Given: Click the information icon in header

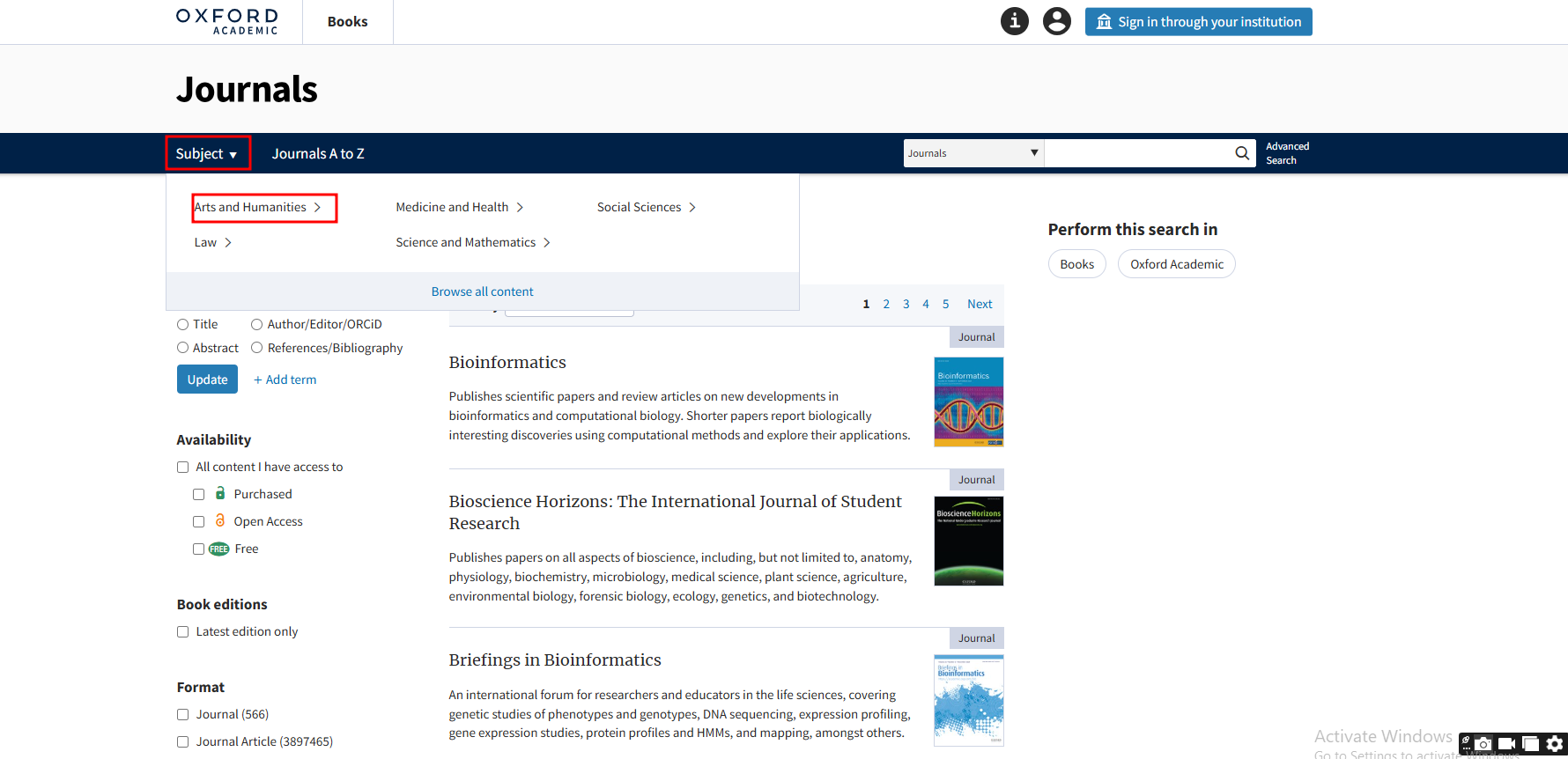Looking at the screenshot, I should 1014,21.
